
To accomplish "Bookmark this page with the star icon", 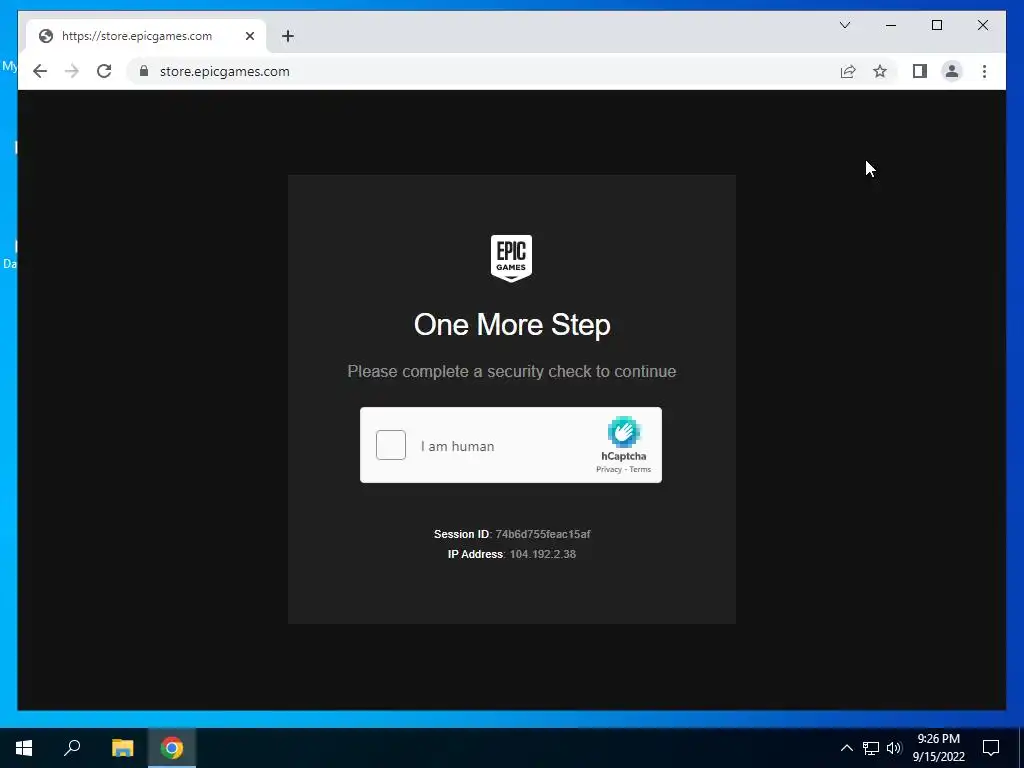I will pyautogui.click(x=880, y=71).
